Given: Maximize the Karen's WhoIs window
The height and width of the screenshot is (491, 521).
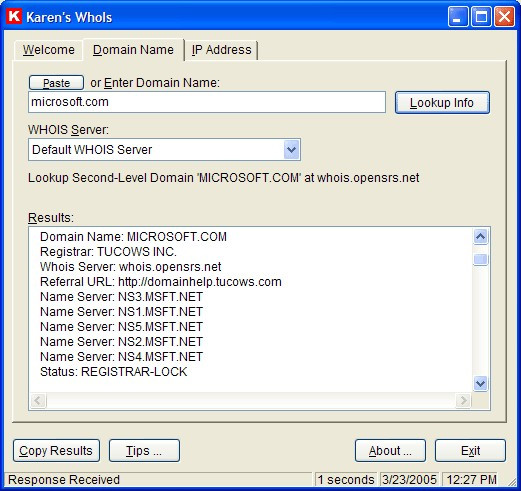Looking at the screenshot, I should coord(481,17).
